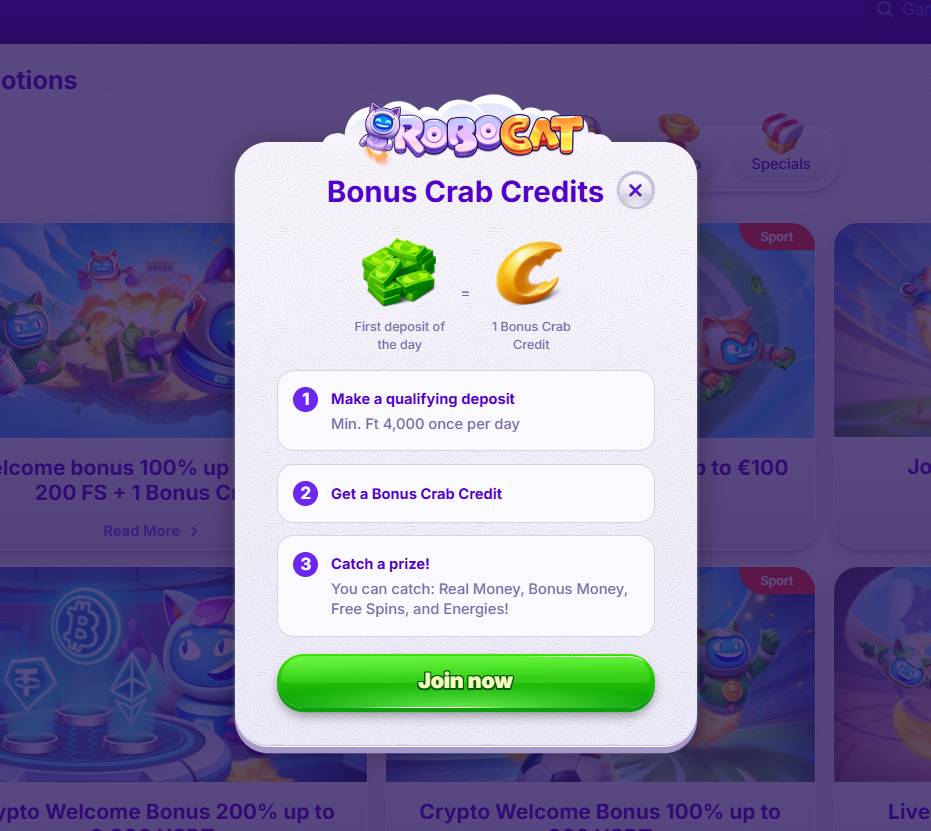Open the Catch a prize! card
Screen dimensions: 931x831
point(466,586)
